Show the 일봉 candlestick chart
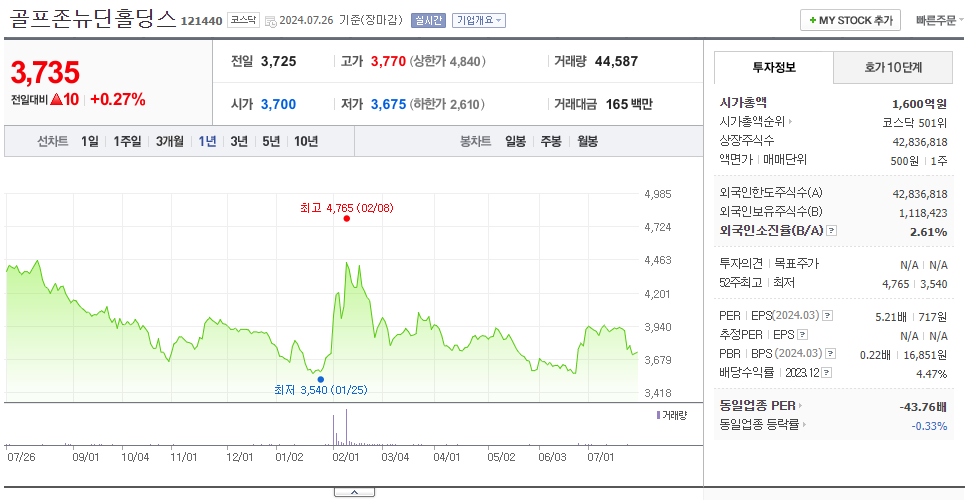The image size is (968, 500). 515,141
